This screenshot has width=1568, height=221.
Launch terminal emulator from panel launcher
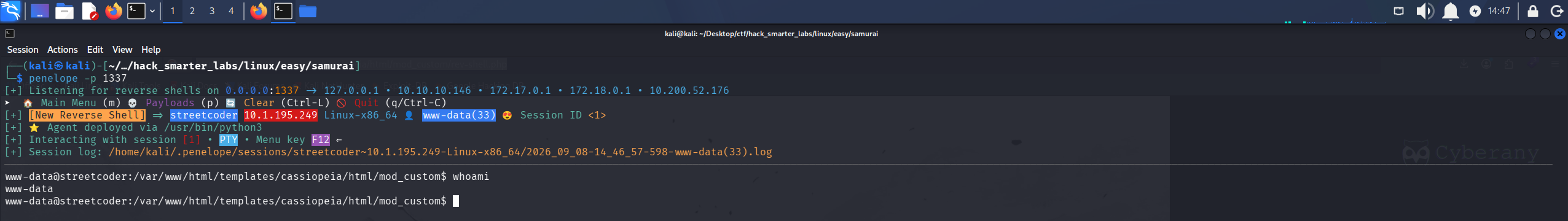[136, 11]
